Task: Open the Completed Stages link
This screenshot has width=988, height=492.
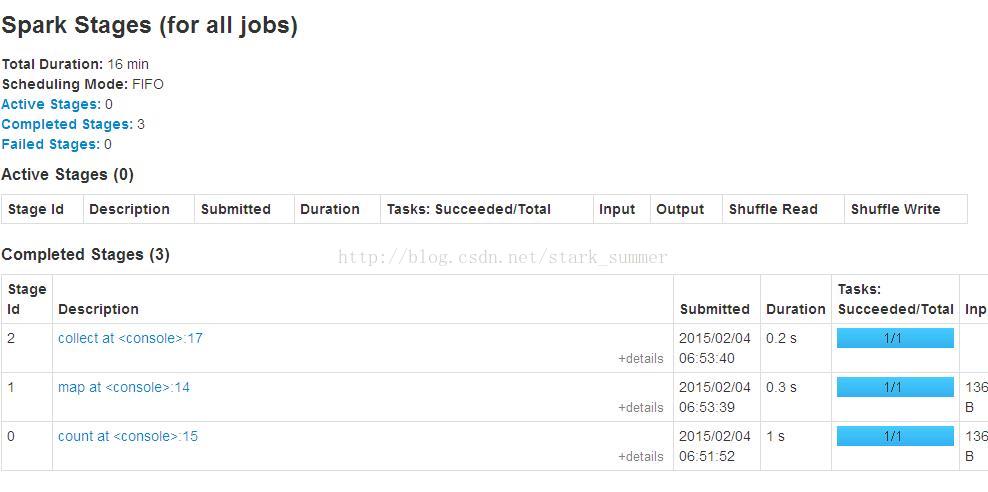Action: 67,124
